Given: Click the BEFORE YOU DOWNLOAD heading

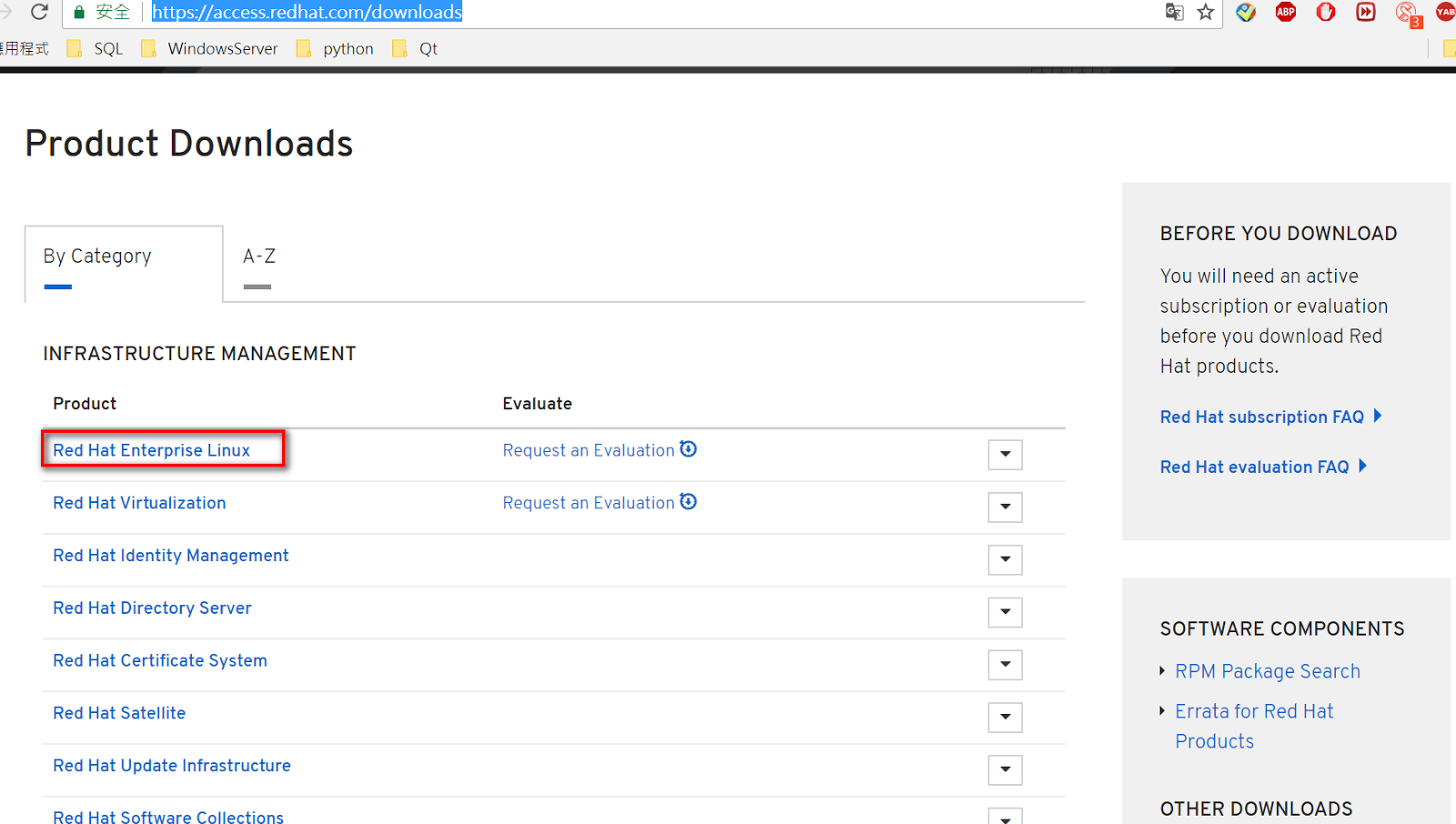Looking at the screenshot, I should [x=1279, y=234].
